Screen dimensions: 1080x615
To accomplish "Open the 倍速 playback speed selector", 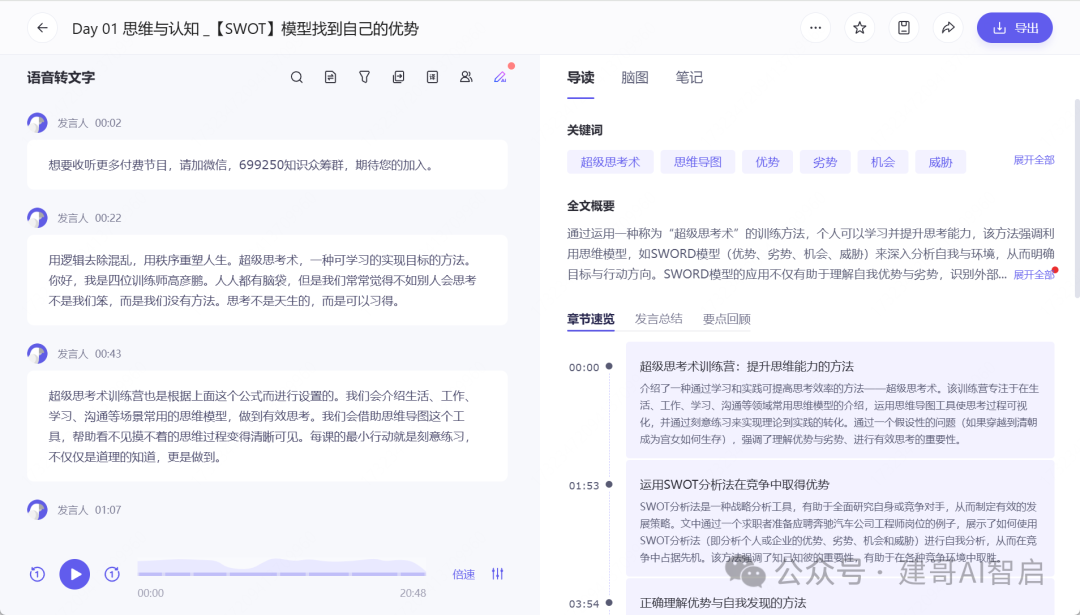I will click(463, 574).
